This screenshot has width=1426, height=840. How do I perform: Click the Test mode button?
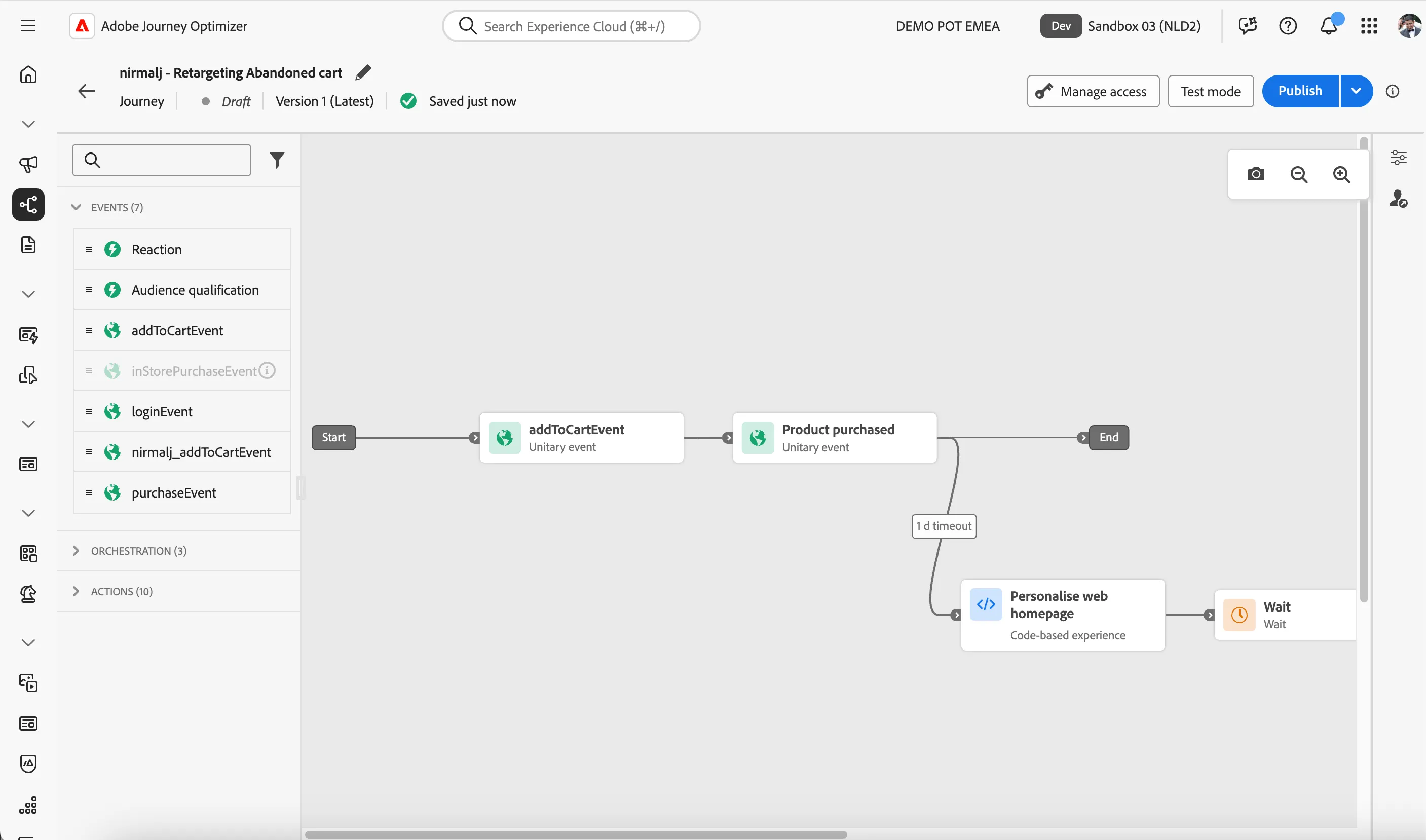click(x=1210, y=91)
